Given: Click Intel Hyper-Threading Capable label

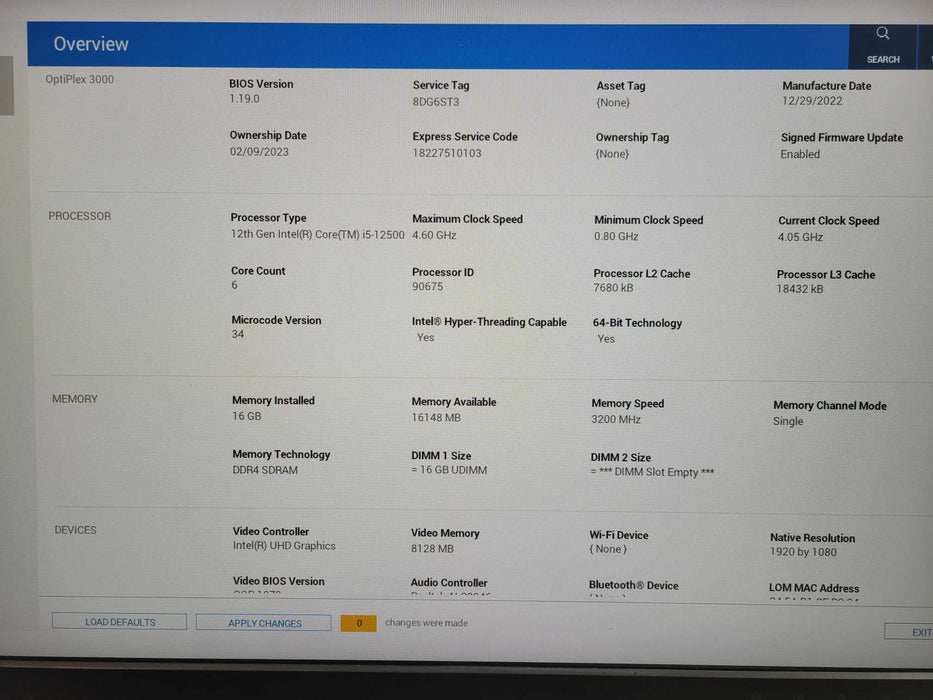Looking at the screenshot, I should [x=489, y=322].
